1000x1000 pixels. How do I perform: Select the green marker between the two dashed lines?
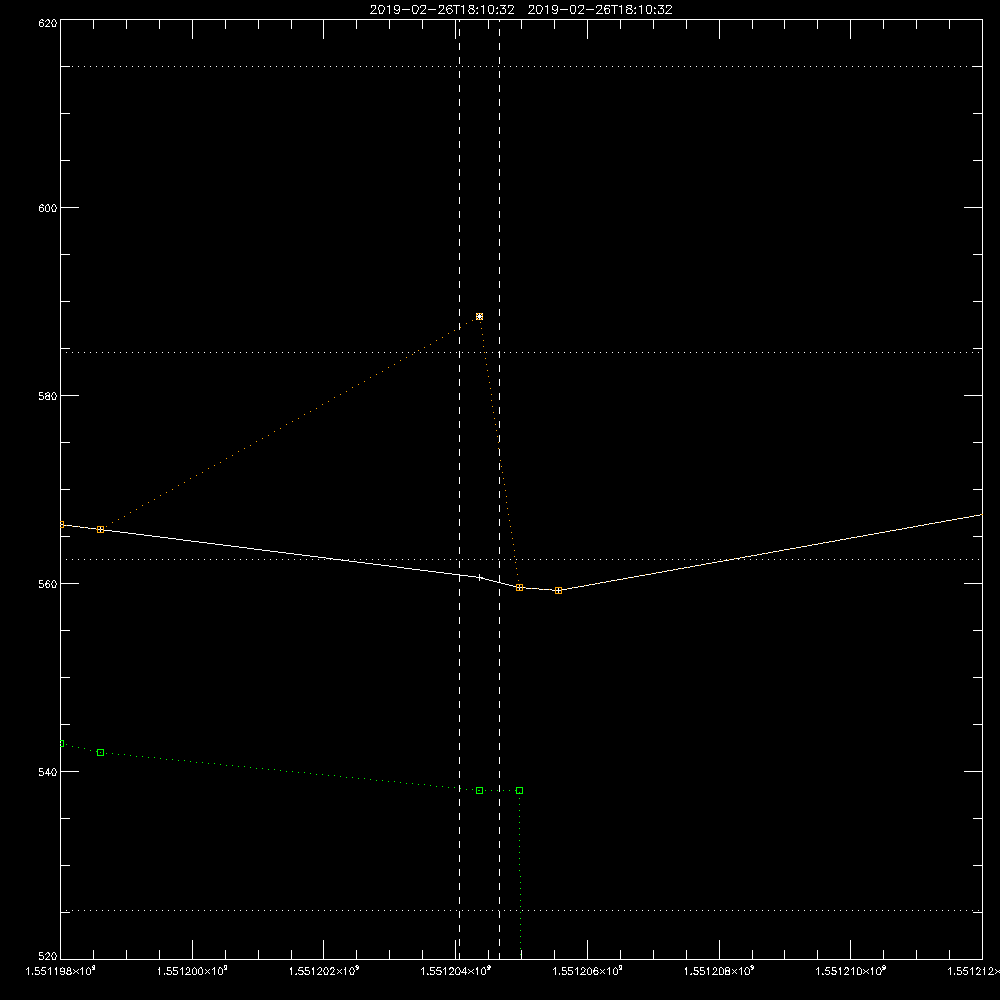[480, 791]
